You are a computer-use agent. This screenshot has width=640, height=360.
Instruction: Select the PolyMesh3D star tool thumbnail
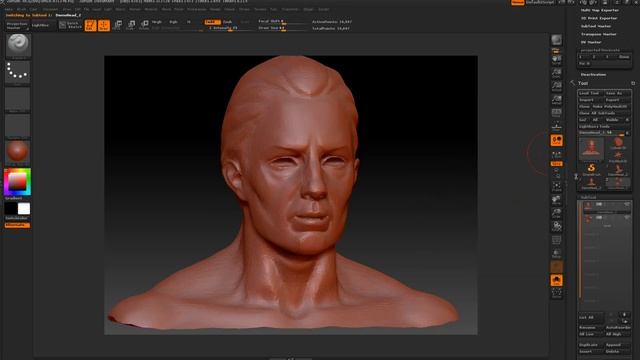click(618, 156)
